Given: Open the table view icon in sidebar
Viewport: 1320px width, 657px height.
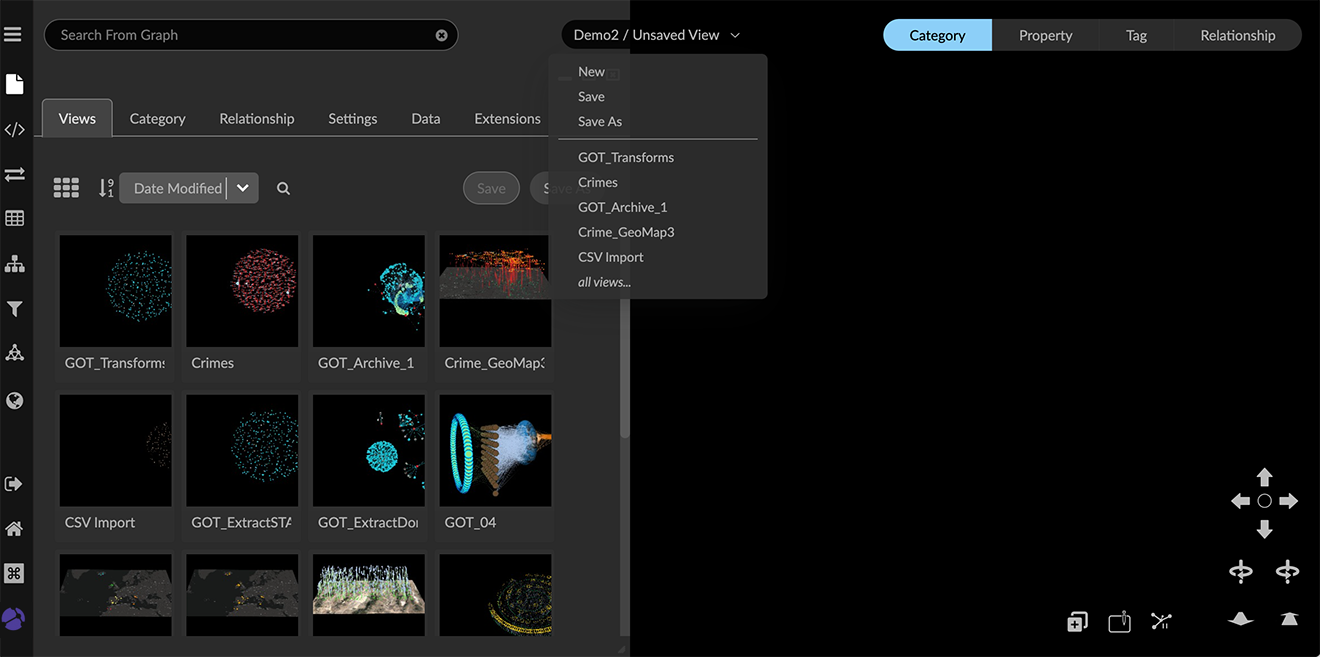Looking at the screenshot, I should (x=14, y=218).
